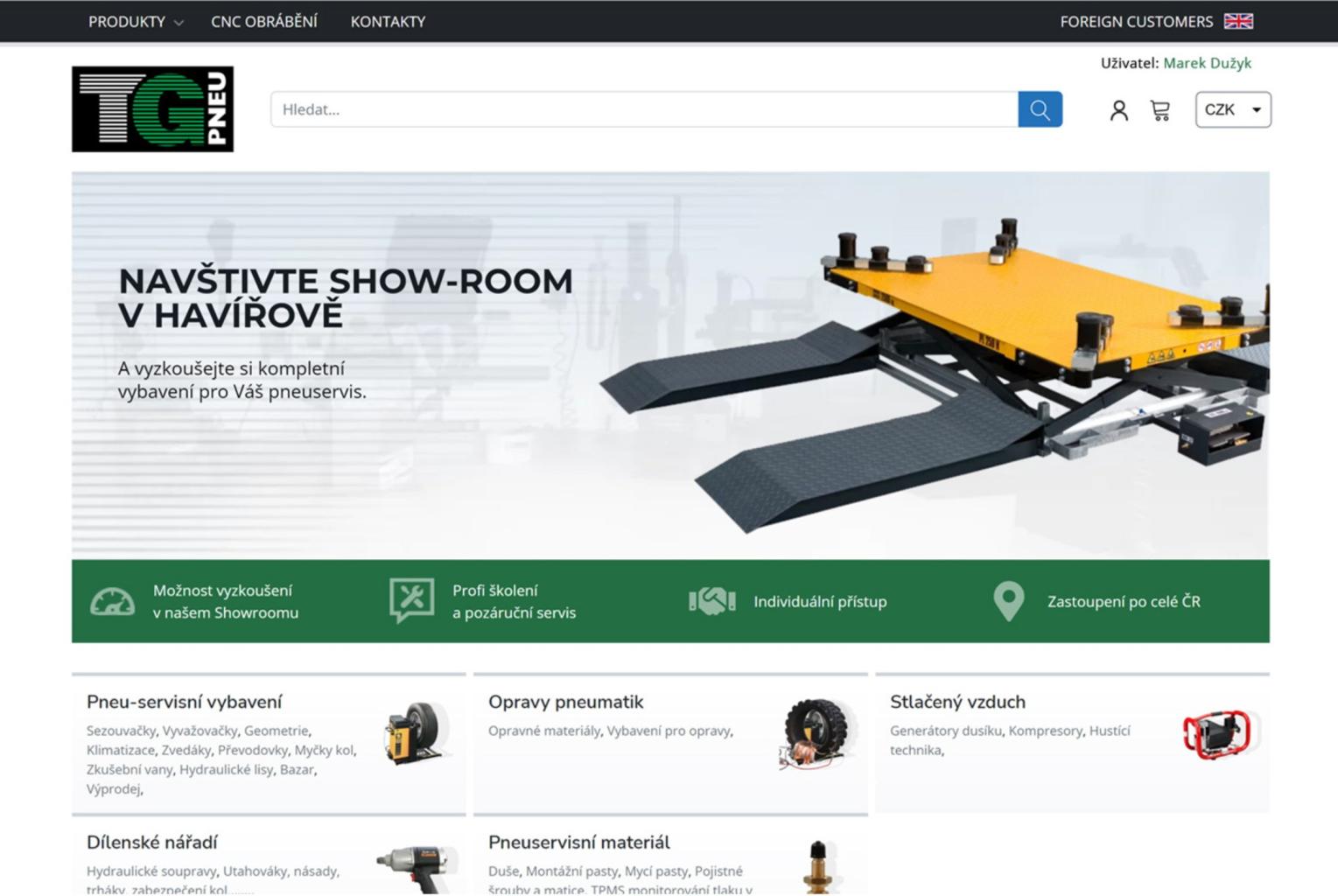Click the UK flag icon

tap(1238, 22)
